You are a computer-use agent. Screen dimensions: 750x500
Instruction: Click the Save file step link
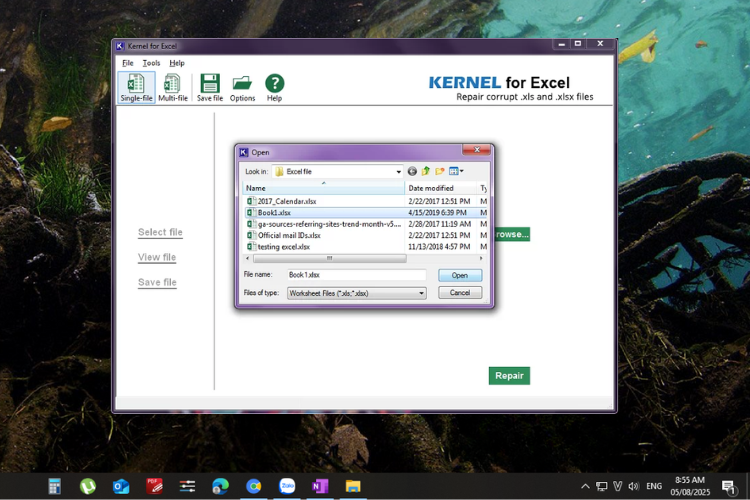tap(157, 282)
